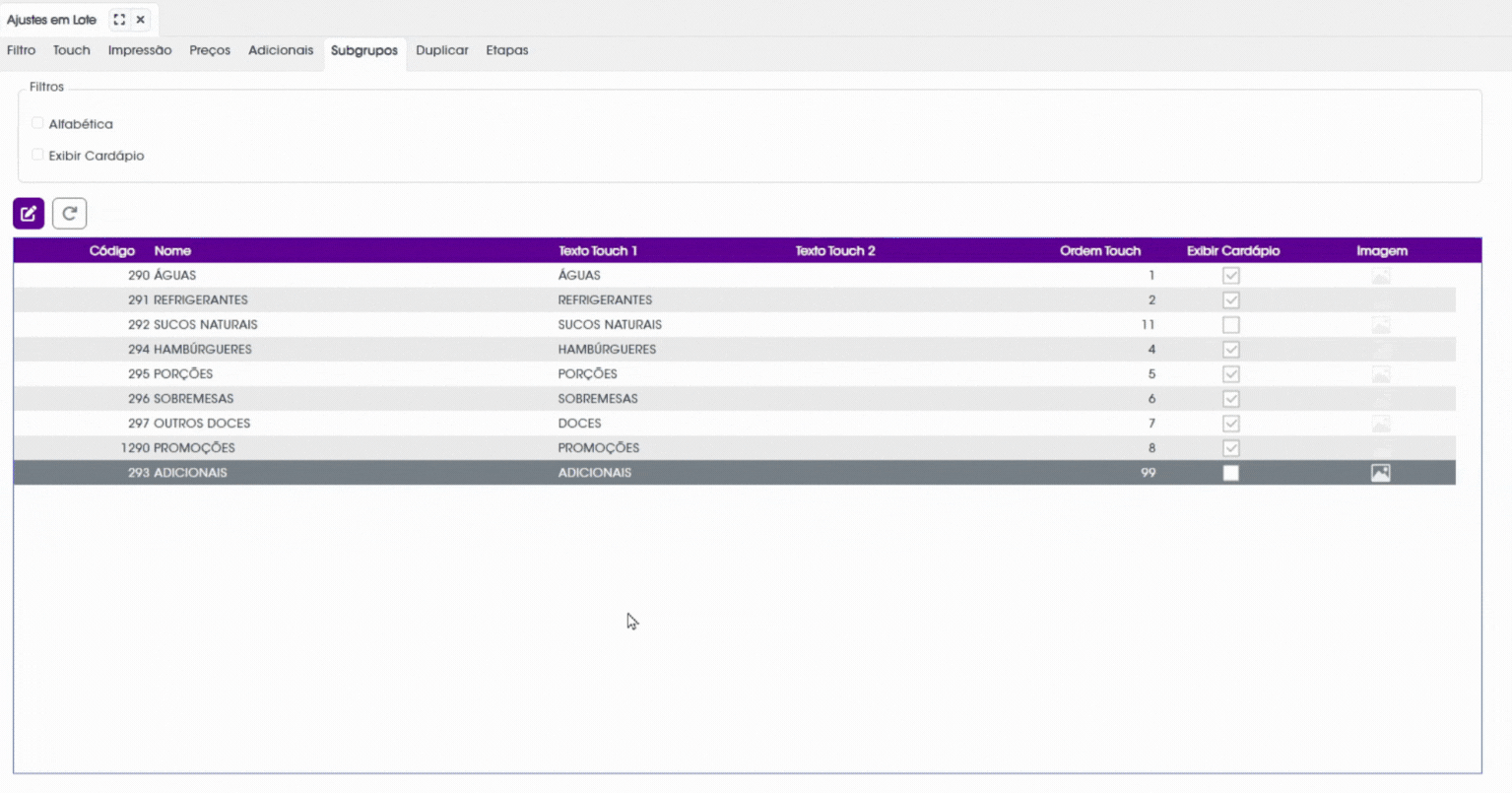
Task: Click the purple edit pencil button
Action: pyautogui.click(x=29, y=213)
